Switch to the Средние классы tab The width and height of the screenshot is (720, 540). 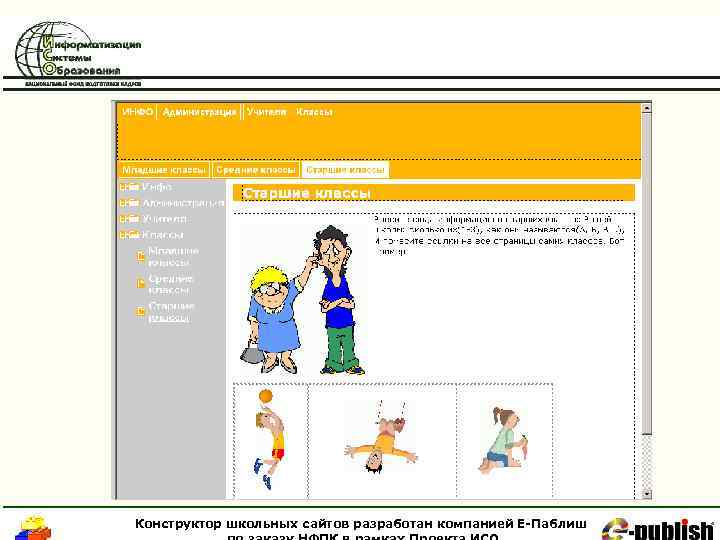pyautogui.click(x=256, y=170)
